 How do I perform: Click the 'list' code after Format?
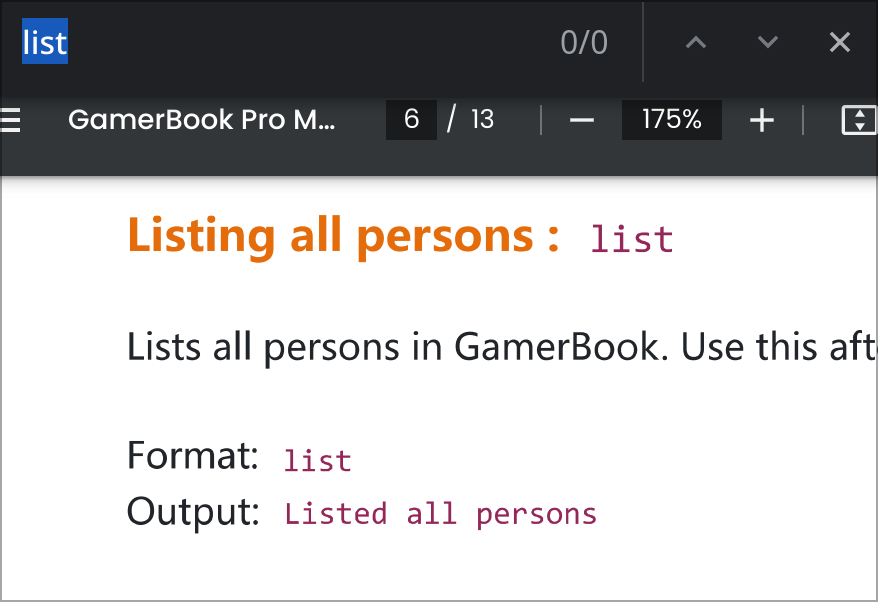[317, 461]
